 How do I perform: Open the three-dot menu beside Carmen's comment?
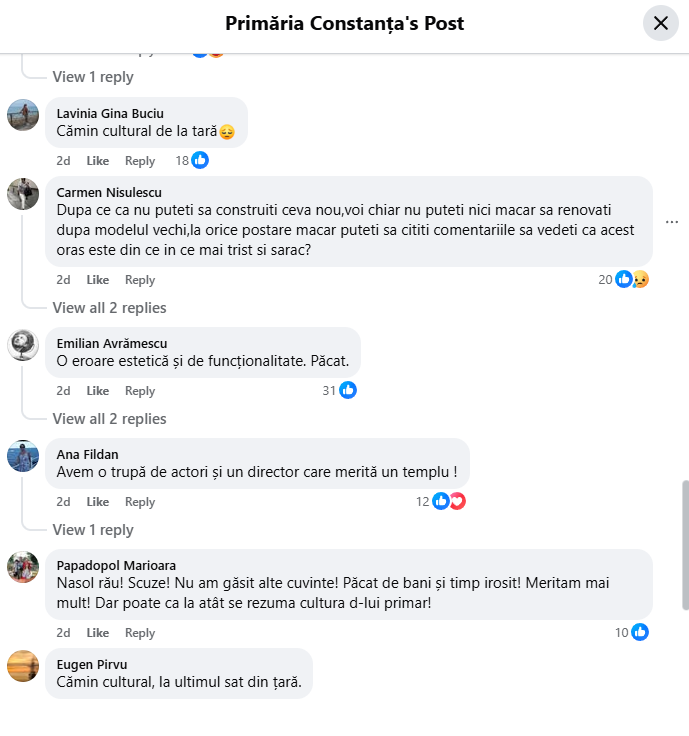[x=672, y=221]
